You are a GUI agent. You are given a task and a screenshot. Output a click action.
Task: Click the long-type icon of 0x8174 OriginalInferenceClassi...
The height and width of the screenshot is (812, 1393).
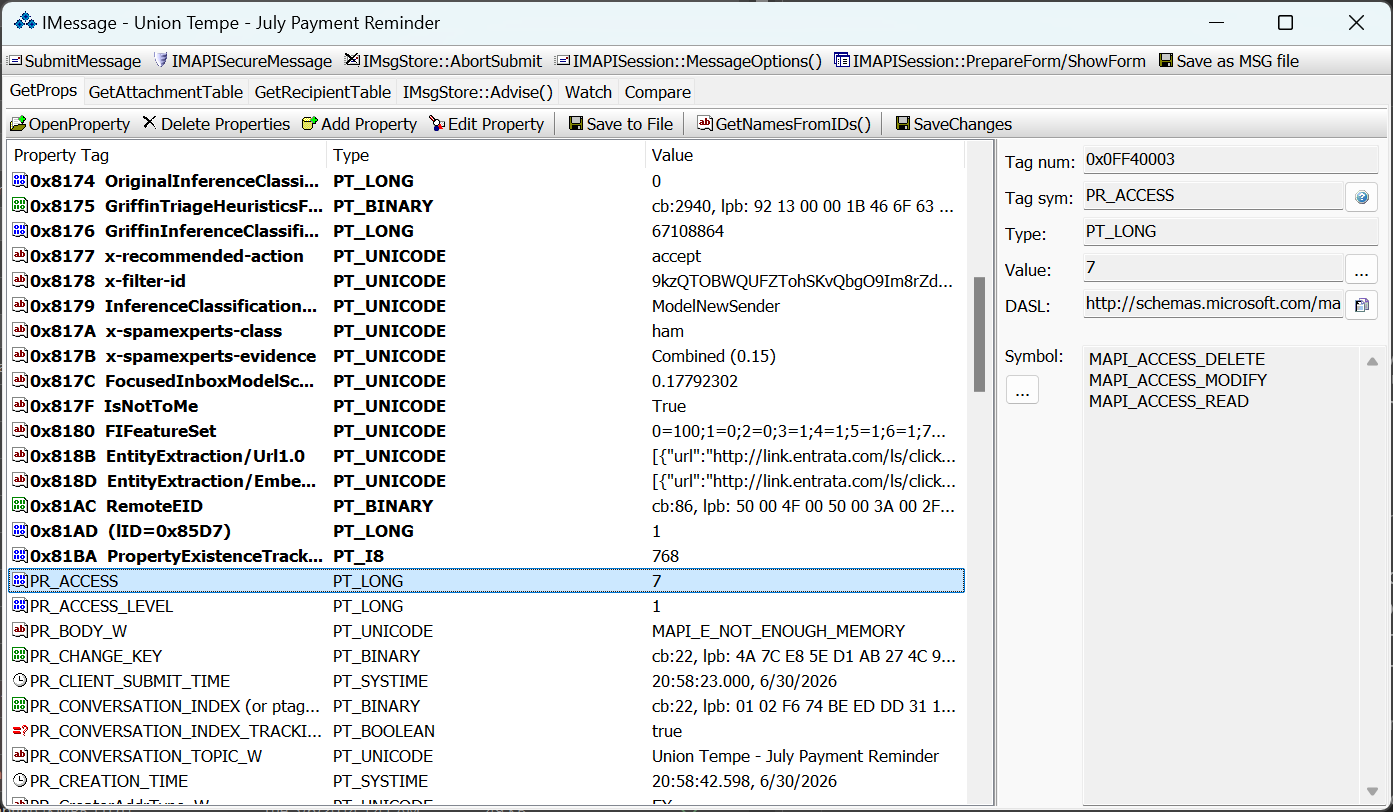tap(19, 181)
